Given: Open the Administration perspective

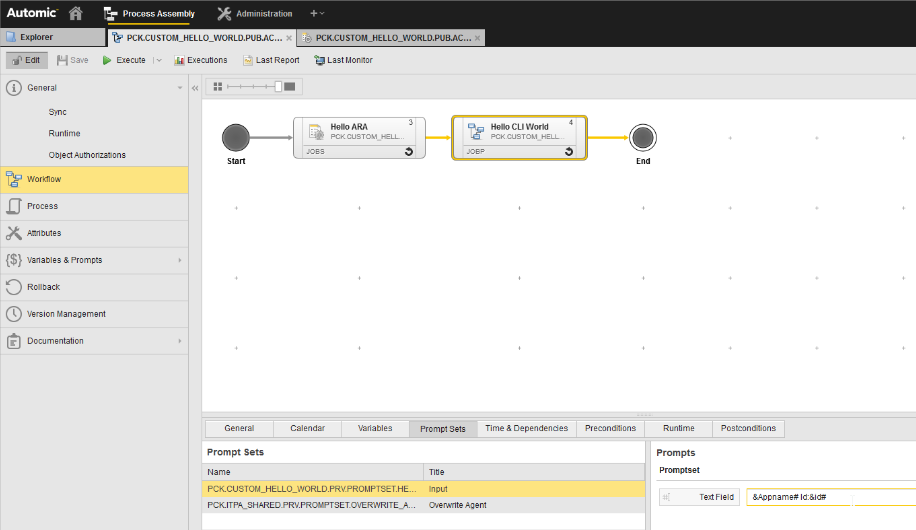Looking at the screenshot, I should point(255,13).
